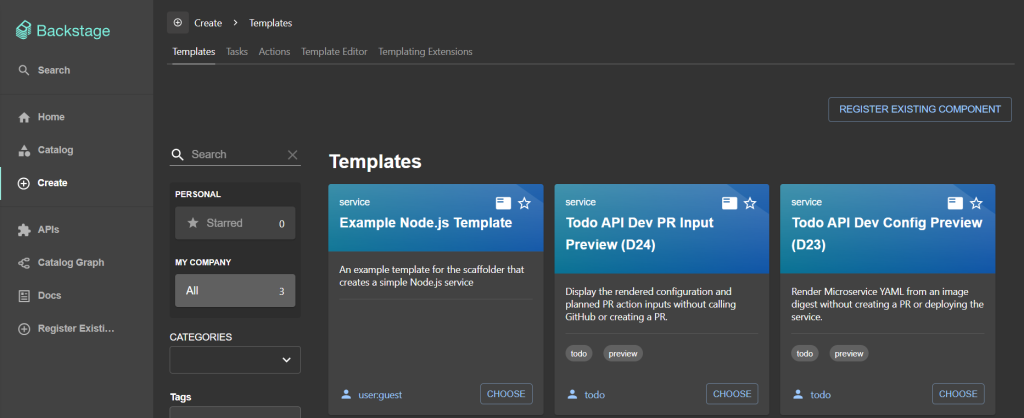Expand the Categories dropdown
This screenshot has height=418, width=1024.
pyautogui.click(x=235, y=360)
